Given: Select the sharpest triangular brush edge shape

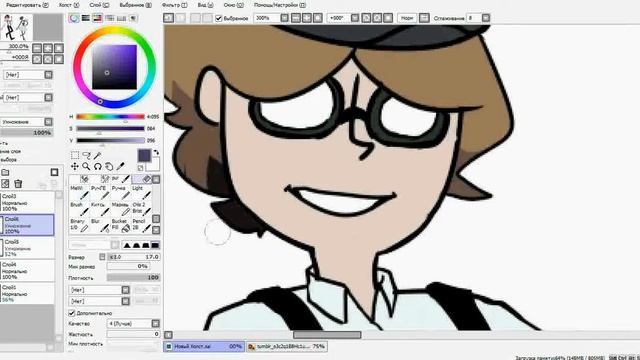Looking at the screenshot, I should click(127, 245).
